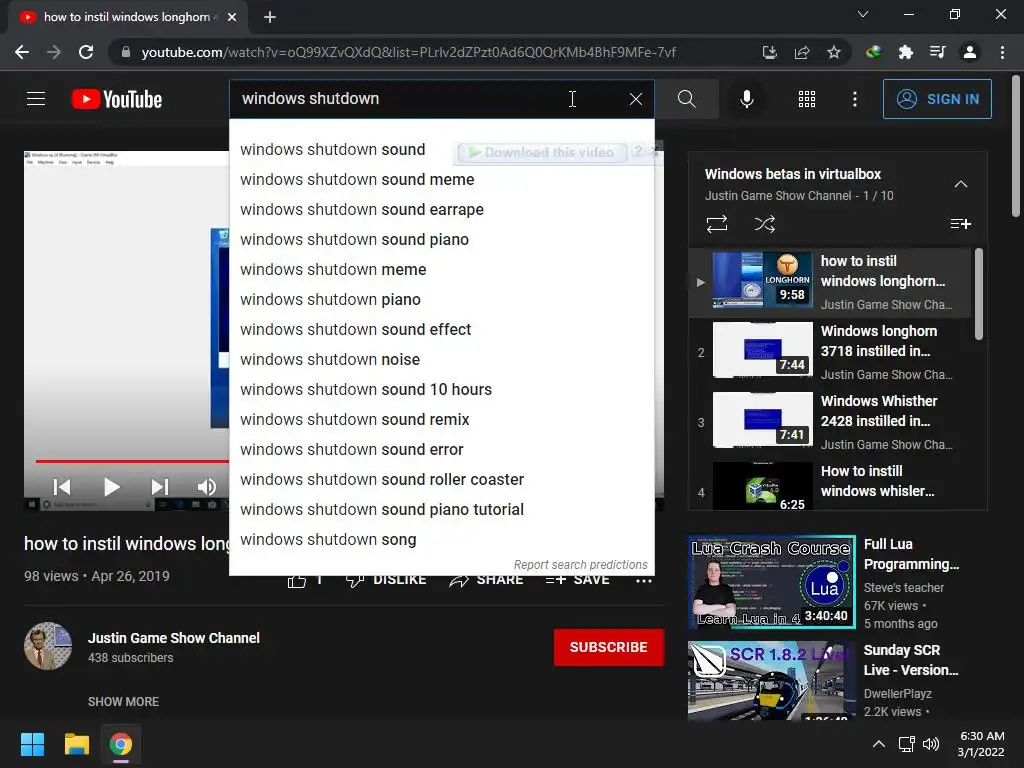Choose suggestion windows shutdown sound meme
1024x768 pixels.
click(441, 180)
